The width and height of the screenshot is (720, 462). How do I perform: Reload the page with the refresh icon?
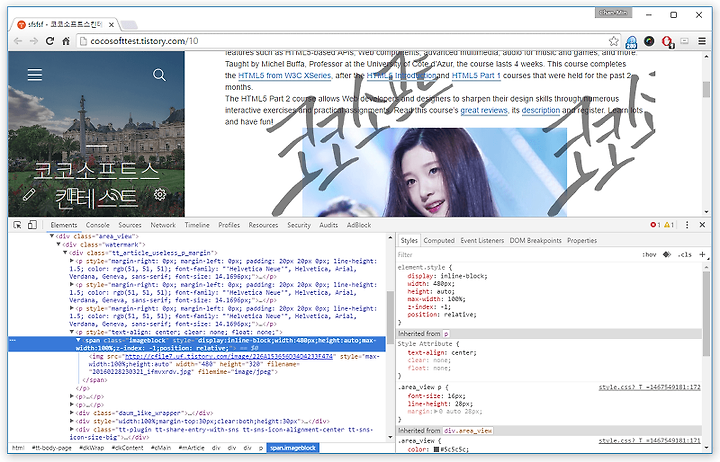pyautogui.click(x=50, y=41)
